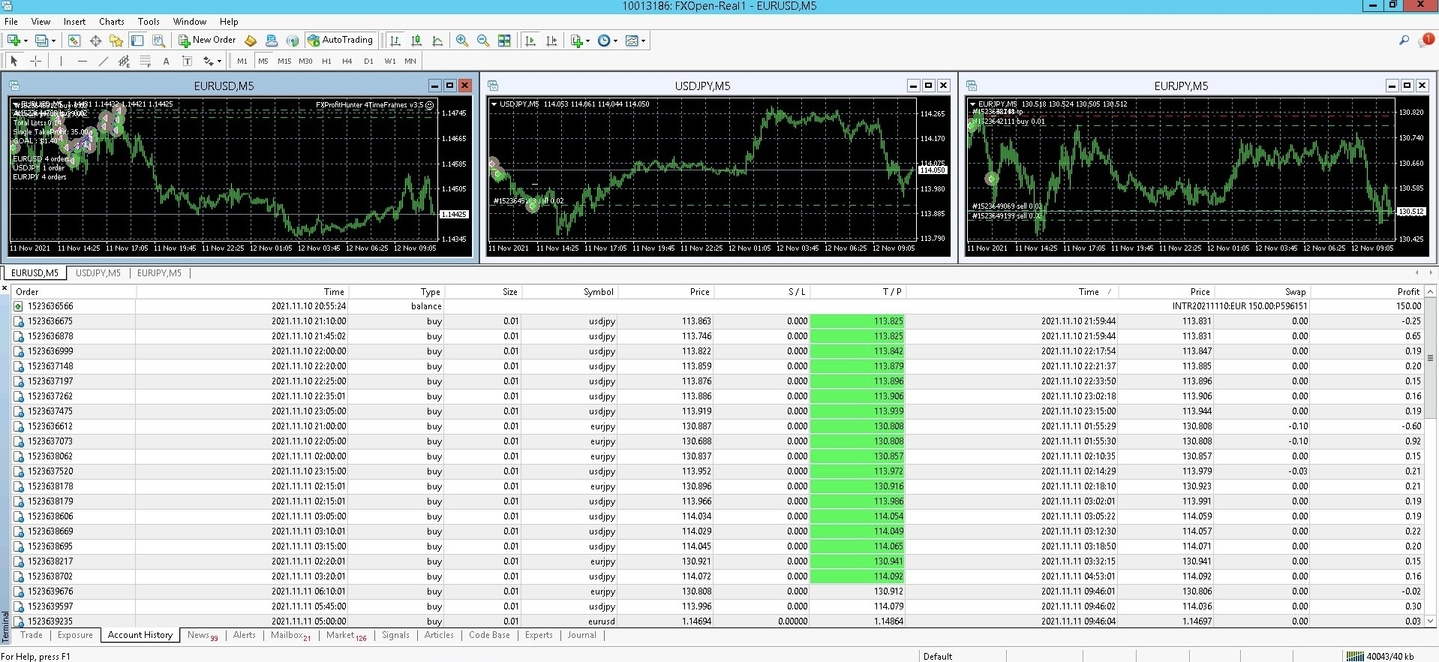The height and width of the screenshot is (662, 1439).
Task: Open the Tools menu
Action: click(x=149, y=21)
